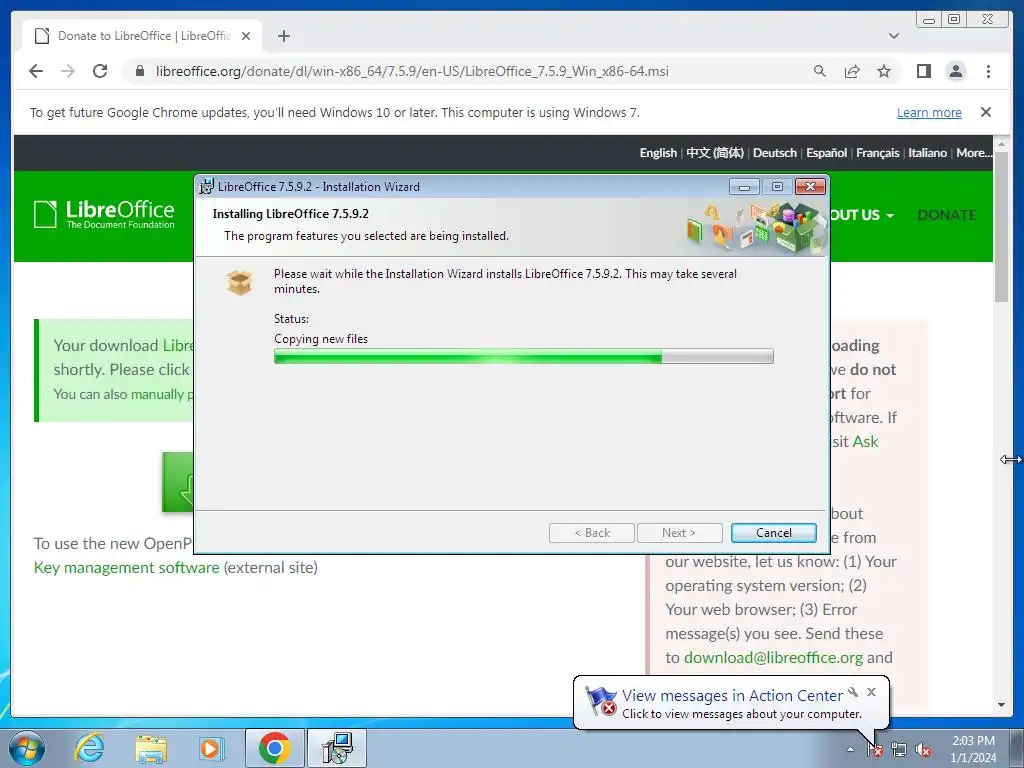The height and width of the screenshot is (768, 1024).
Task: Click Installation Wizard title bar icon
Action: 206,186
